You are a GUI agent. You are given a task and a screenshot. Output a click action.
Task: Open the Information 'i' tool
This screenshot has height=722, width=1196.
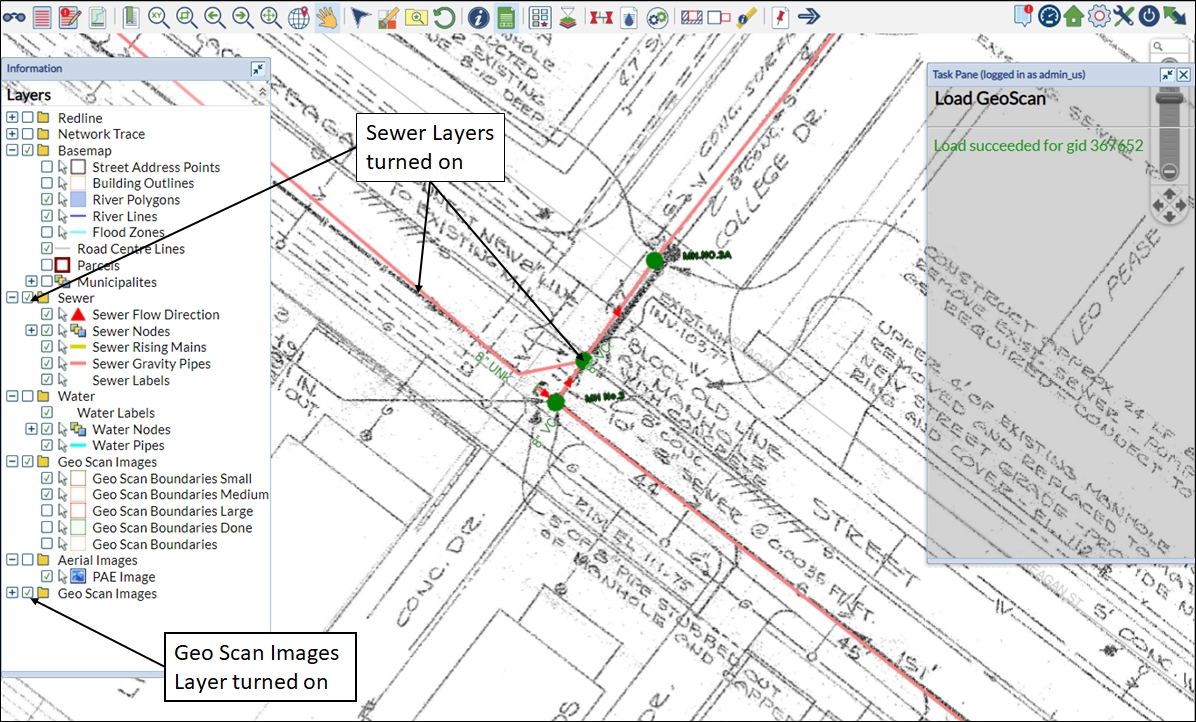click(x=479, y=16)
